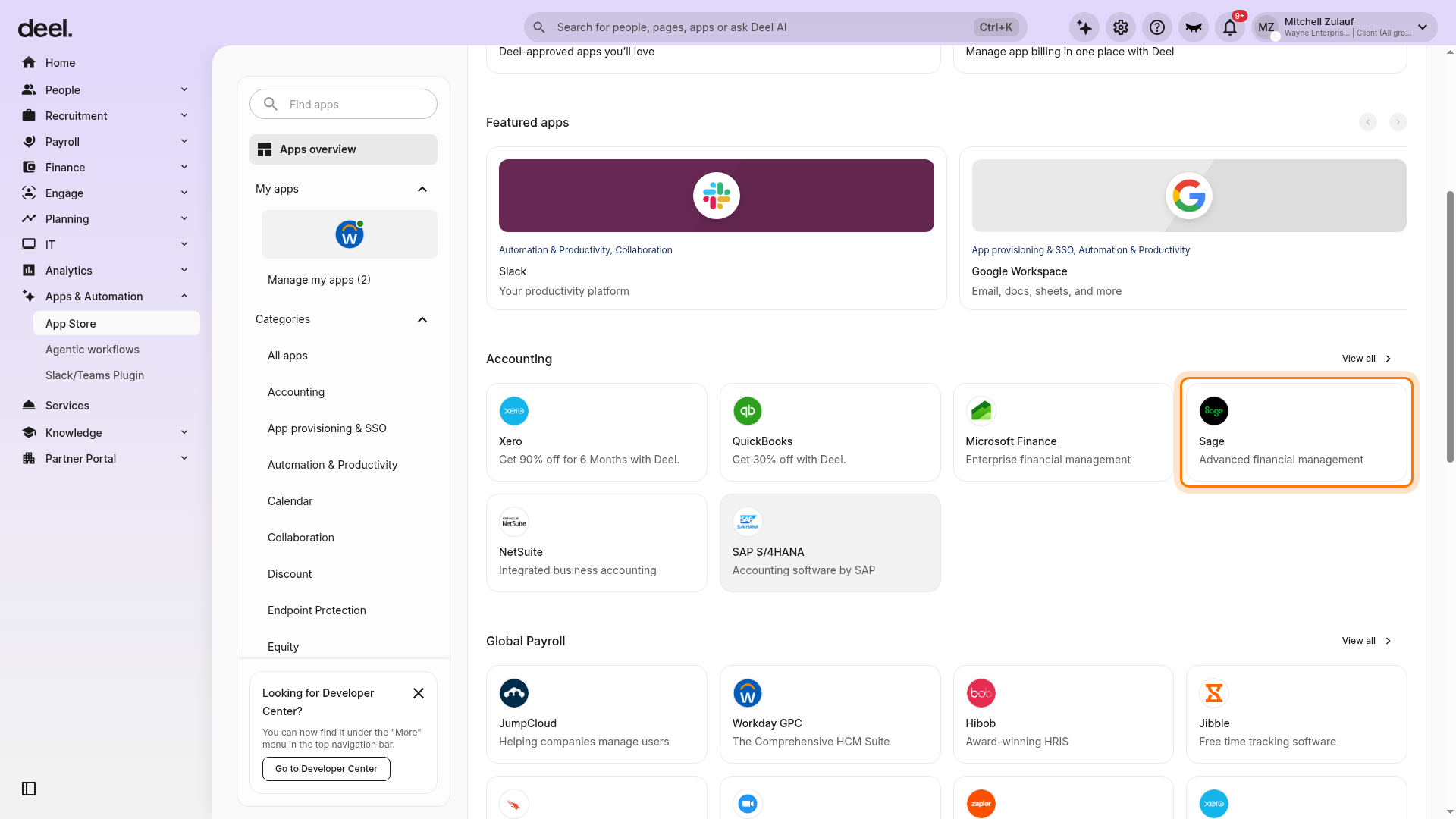The width and height of the screenshot is (1456, 819).
Task: Open the Google Workspace featured icon
Action: pos(1189,196)
